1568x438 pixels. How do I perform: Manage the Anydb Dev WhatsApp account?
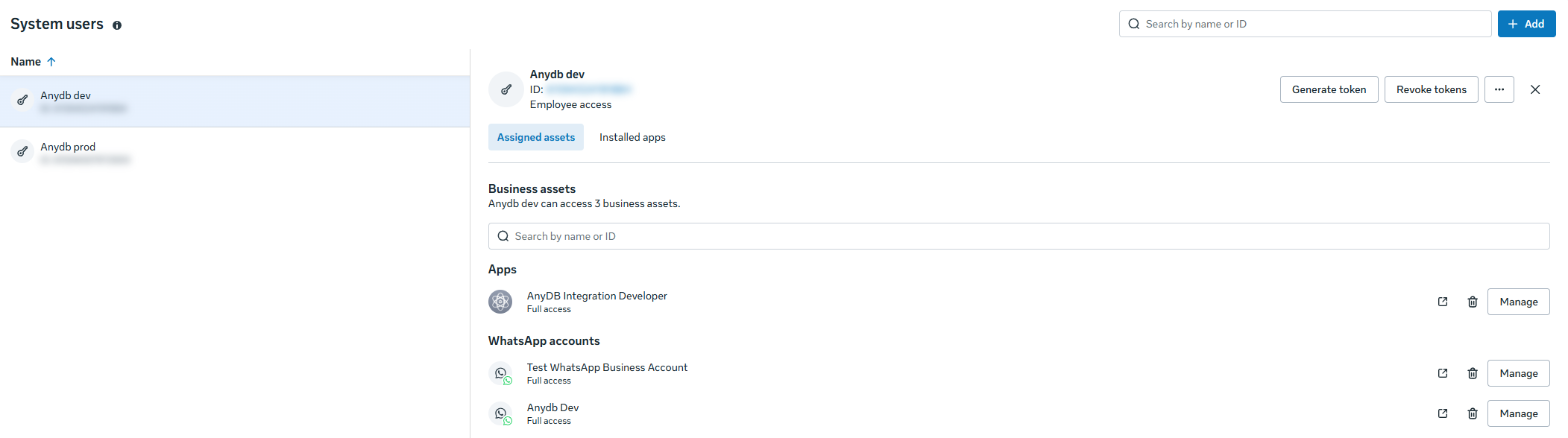(1518, 413)
